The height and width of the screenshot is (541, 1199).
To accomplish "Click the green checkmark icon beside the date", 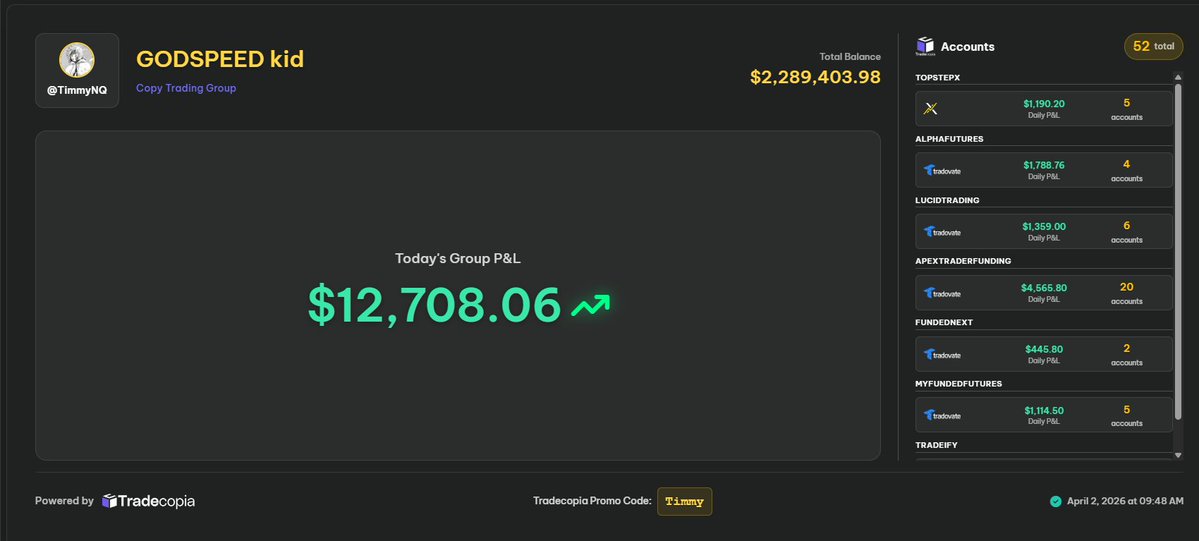I will (1055, 501).
